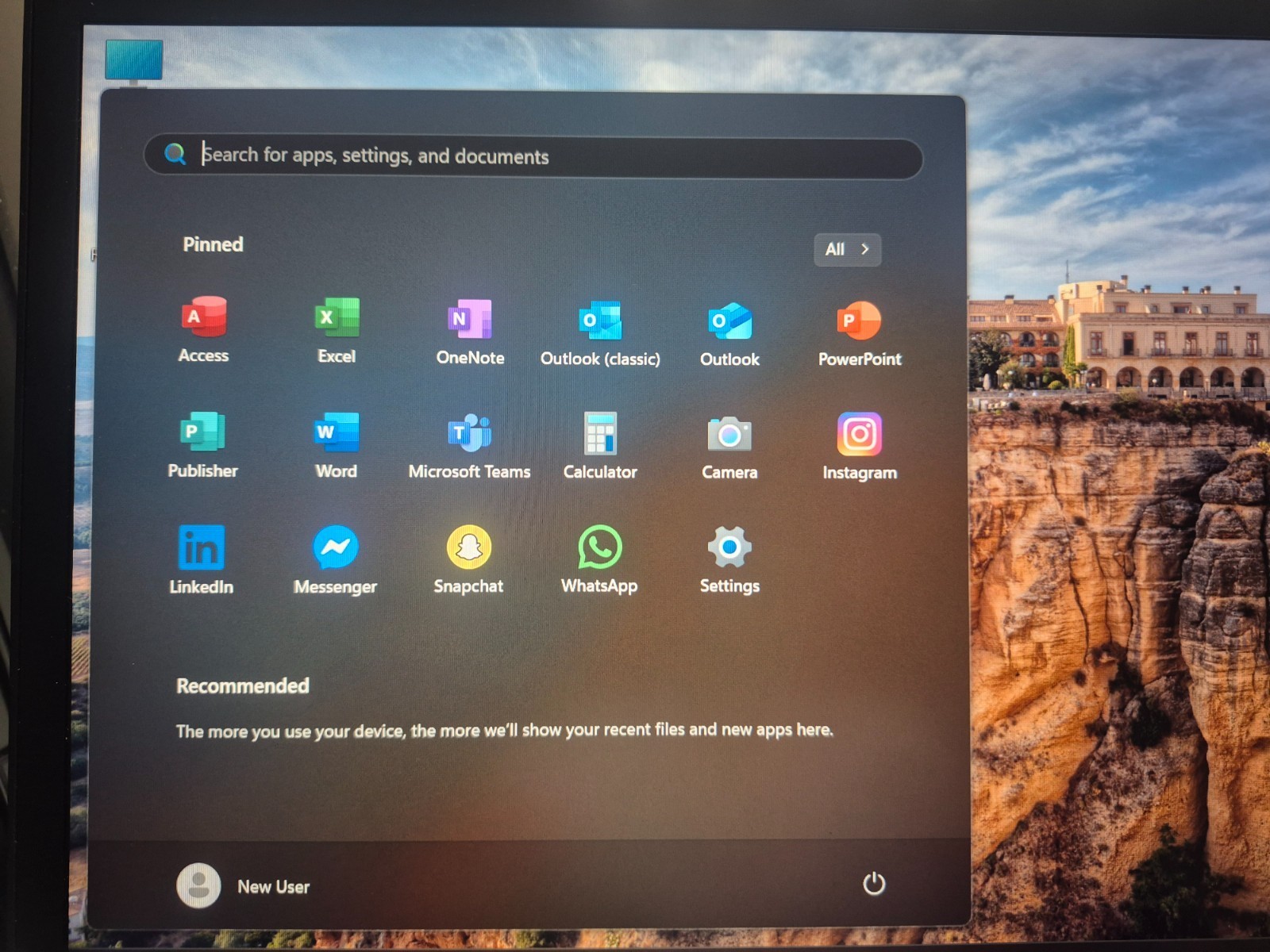Open the Camera app
The width and height of the screenshot is (1270, 952).
click(729, 447)
